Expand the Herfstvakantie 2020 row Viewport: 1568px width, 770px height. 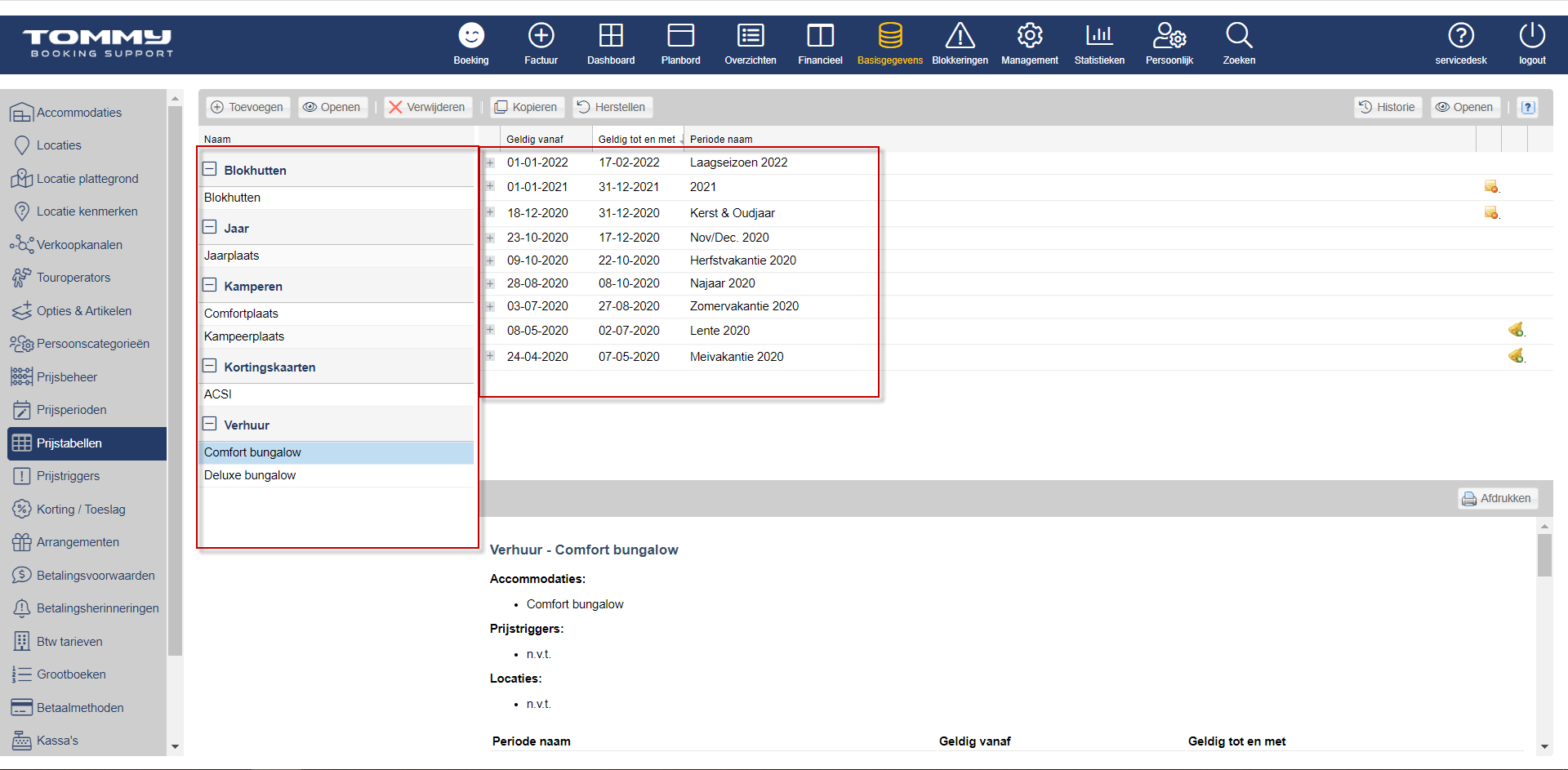point(490,260)
